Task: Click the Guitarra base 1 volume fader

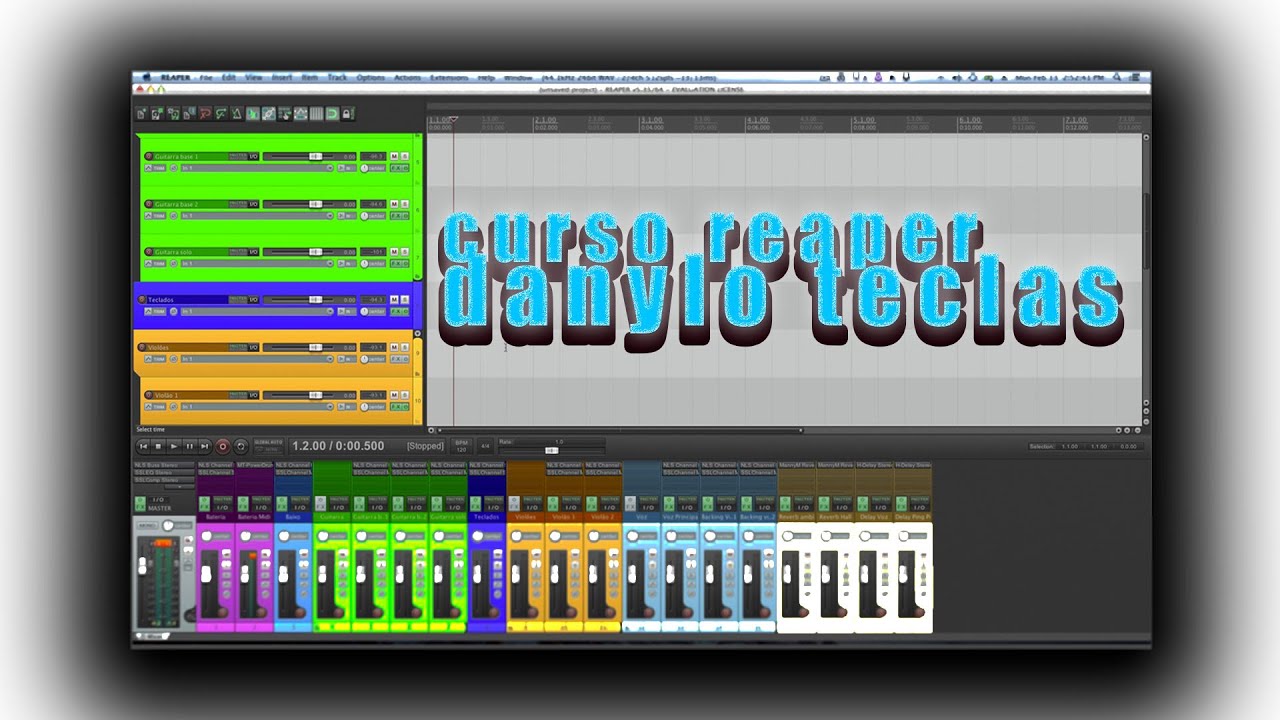Action: click(315, 157)
